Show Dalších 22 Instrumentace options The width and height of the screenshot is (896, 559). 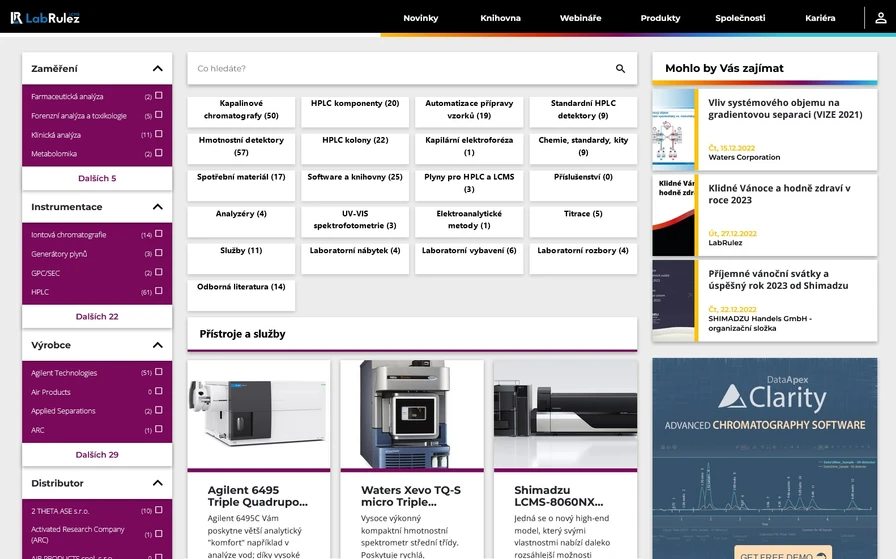(x=97, y=317)
